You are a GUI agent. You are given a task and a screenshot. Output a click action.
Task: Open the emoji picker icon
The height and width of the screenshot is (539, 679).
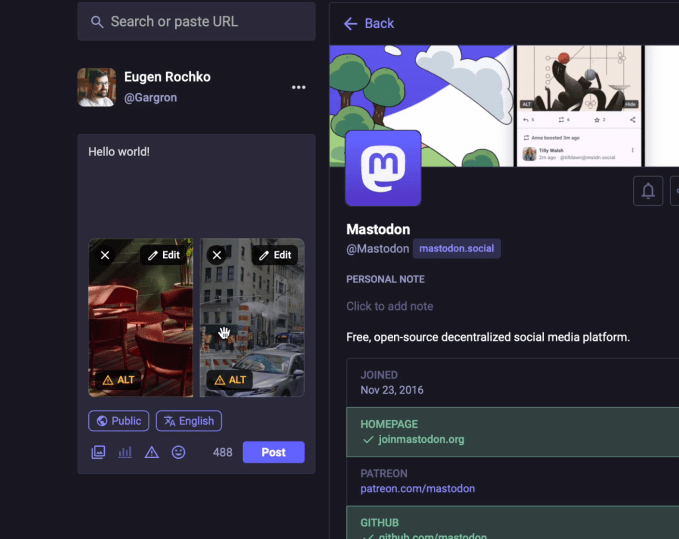(178, 452)
